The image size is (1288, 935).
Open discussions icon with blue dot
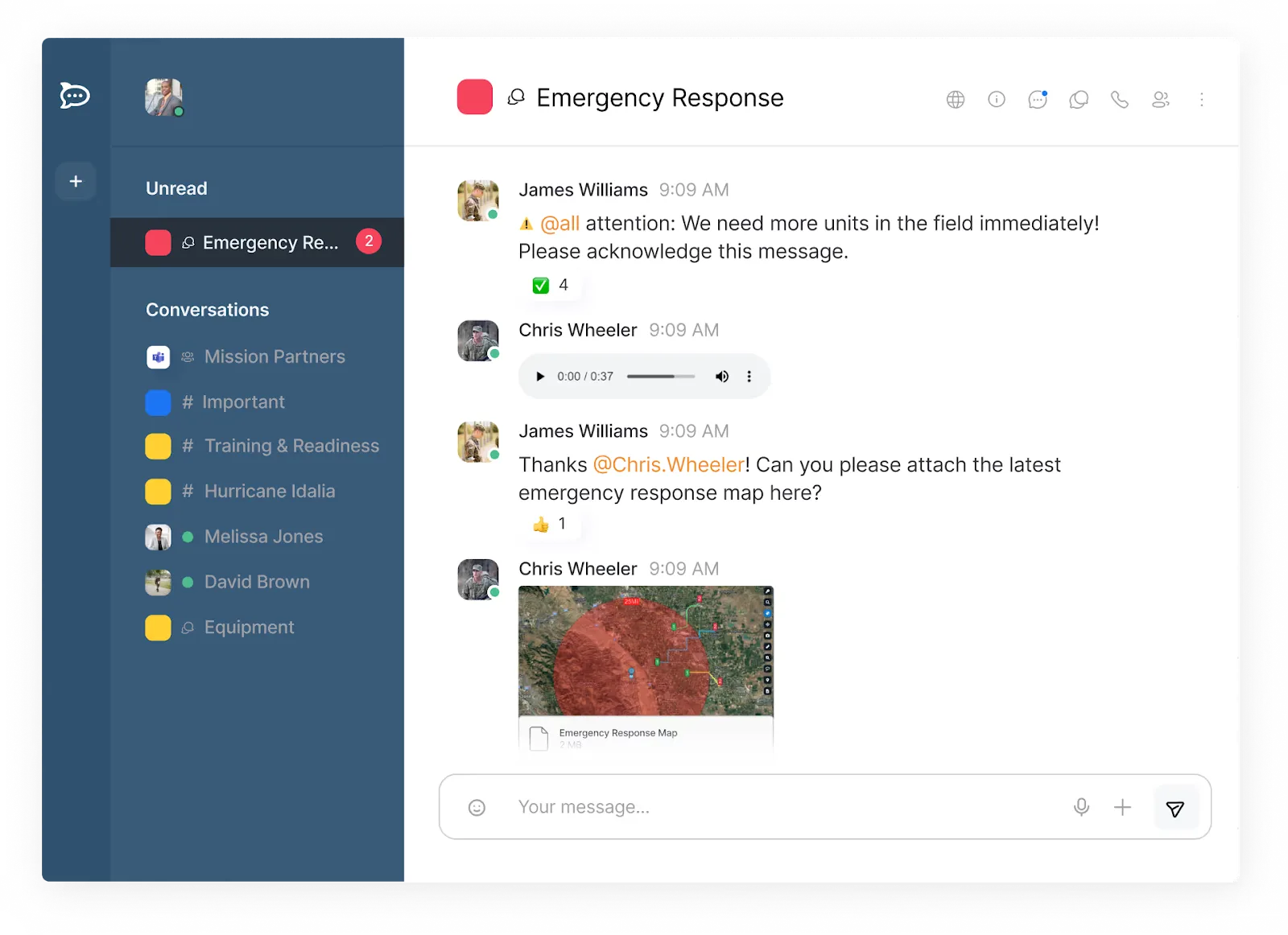pos(1038,100)
